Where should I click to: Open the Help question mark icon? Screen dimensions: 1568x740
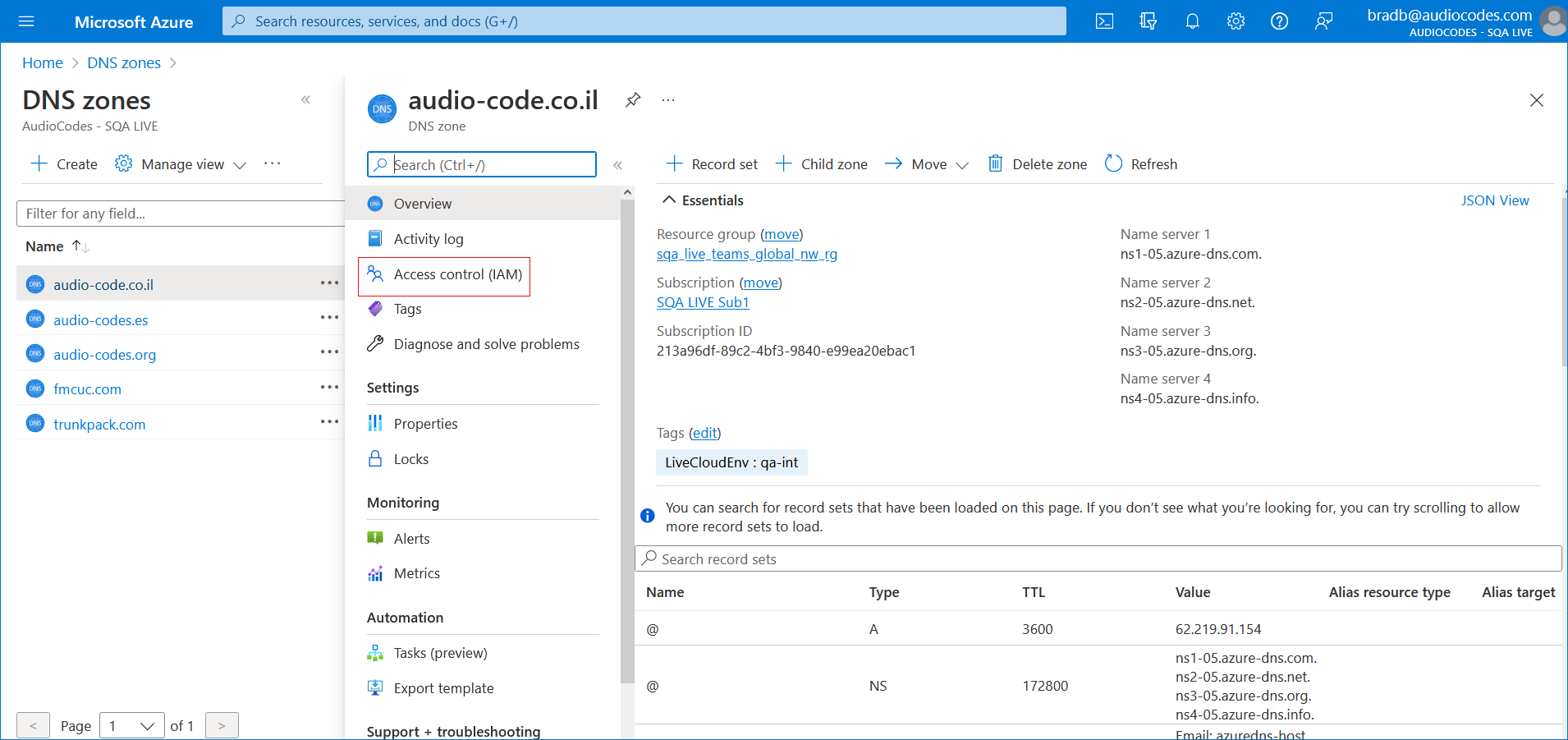(x=1279, y=21)
